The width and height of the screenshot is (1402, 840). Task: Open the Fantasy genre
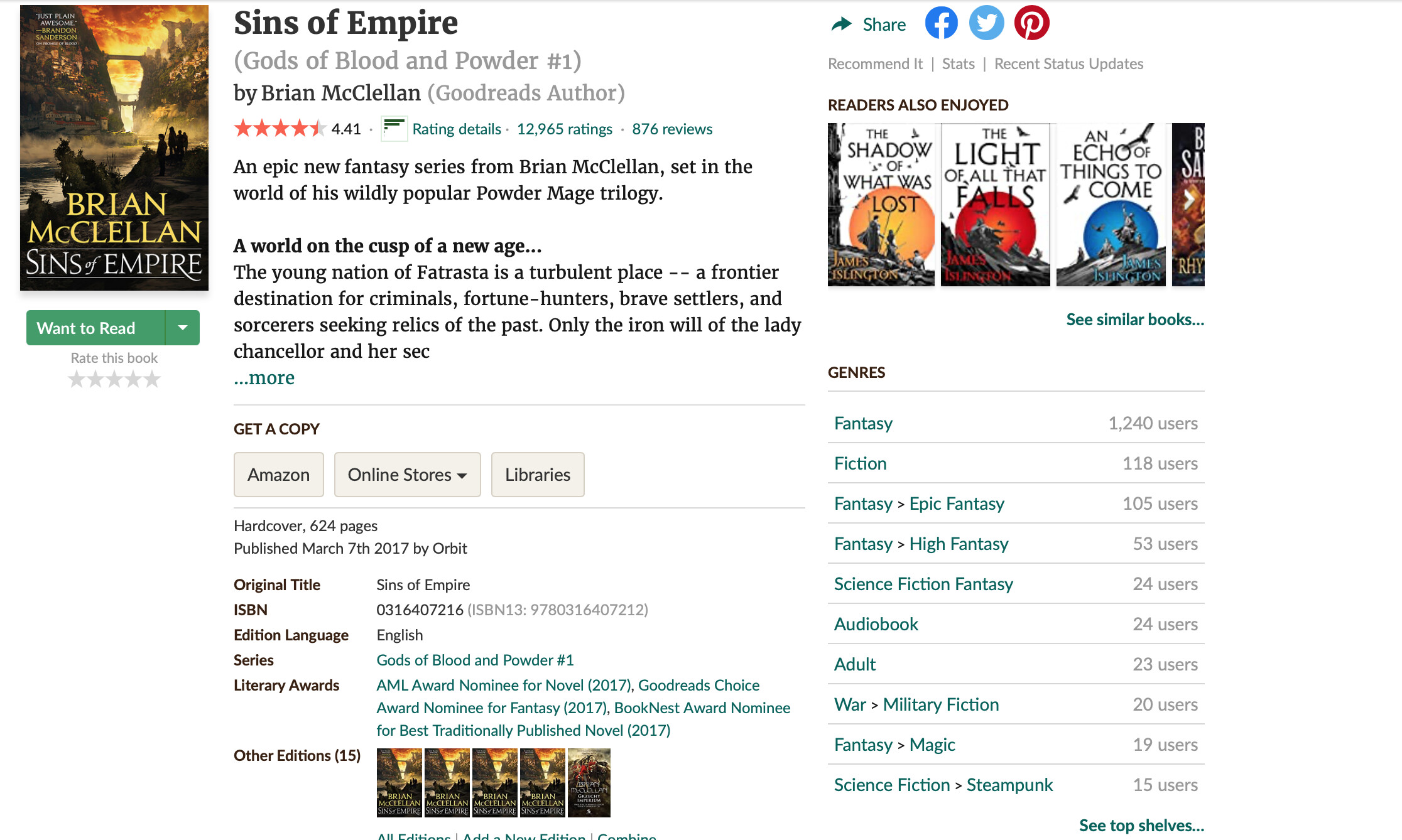(x=863, y=423)
